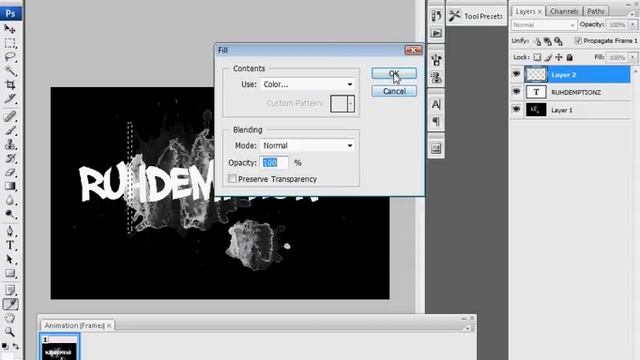Close the Animation (Frames) tab
Screen dimensions: 640x360
click(x=109, y=325)
